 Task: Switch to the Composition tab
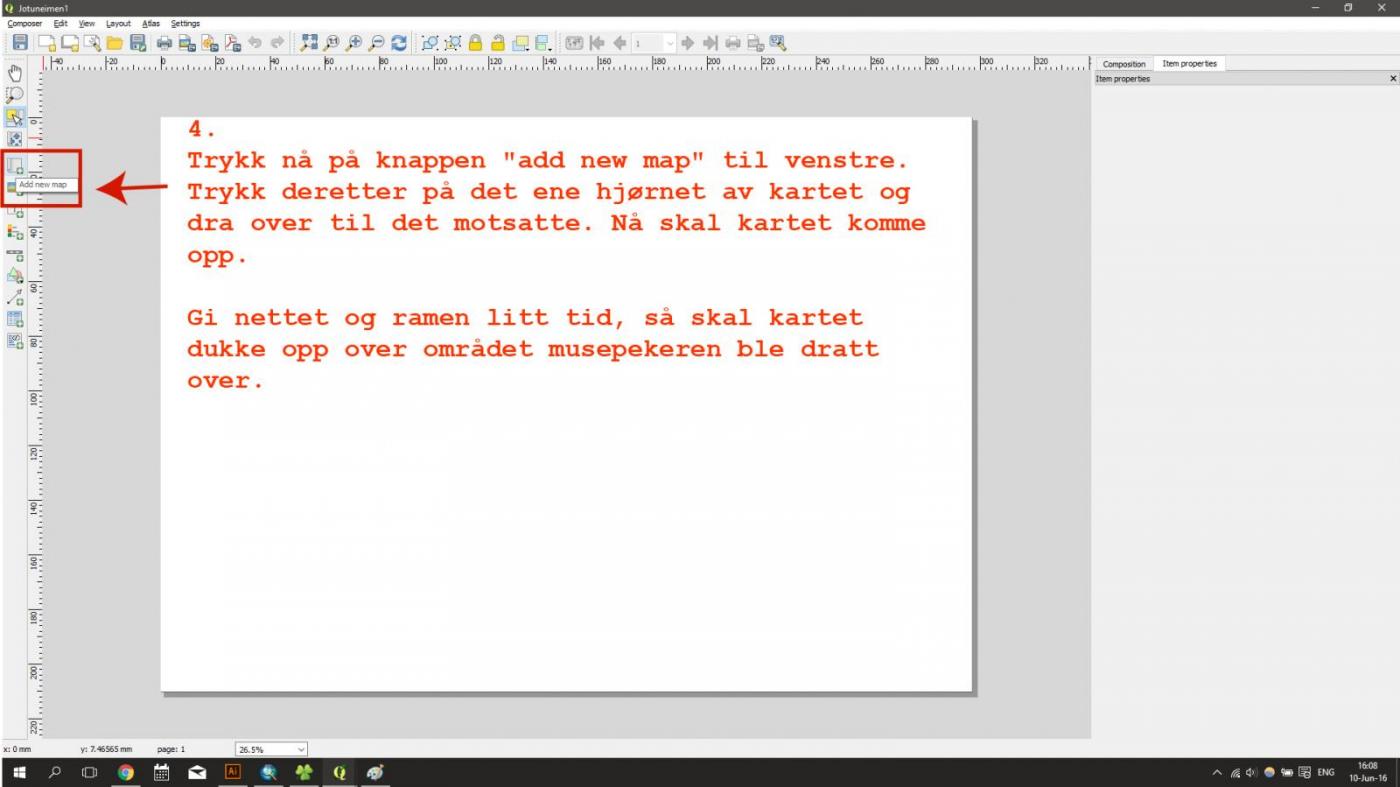[x=1124, y=64]
